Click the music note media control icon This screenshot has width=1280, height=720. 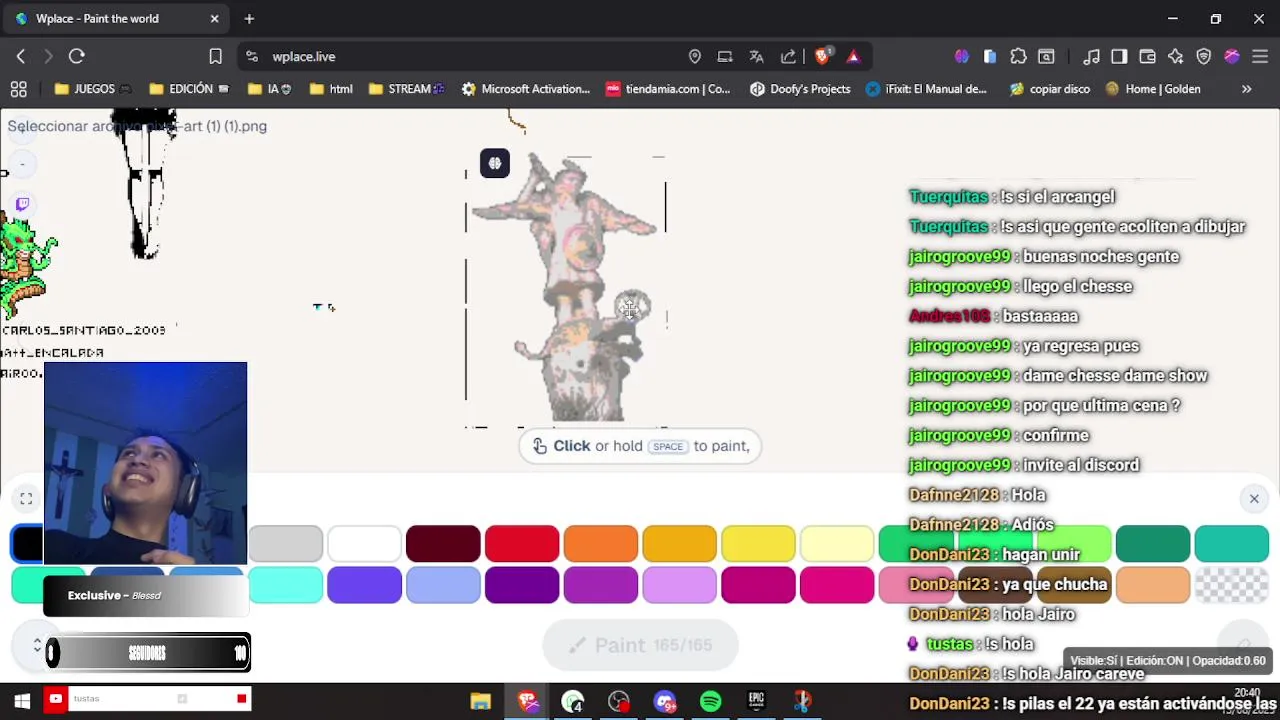point(1092,57)
